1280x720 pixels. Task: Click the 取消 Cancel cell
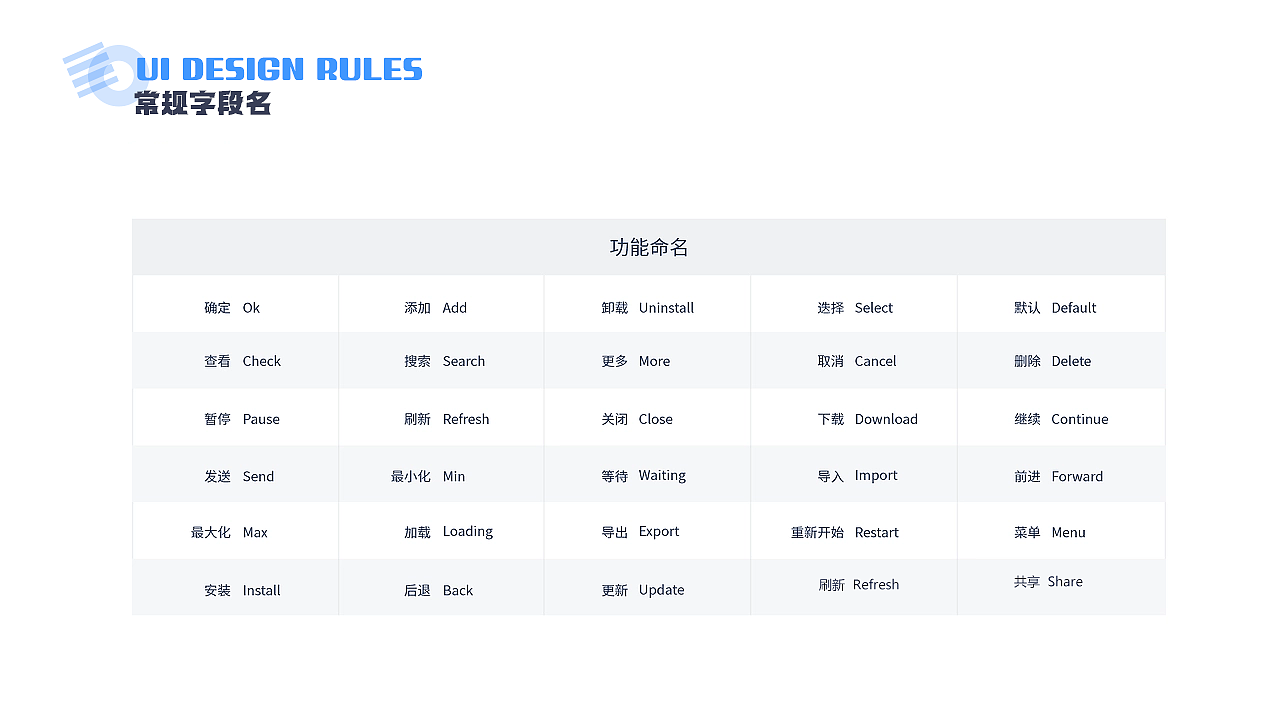point(856,361)
